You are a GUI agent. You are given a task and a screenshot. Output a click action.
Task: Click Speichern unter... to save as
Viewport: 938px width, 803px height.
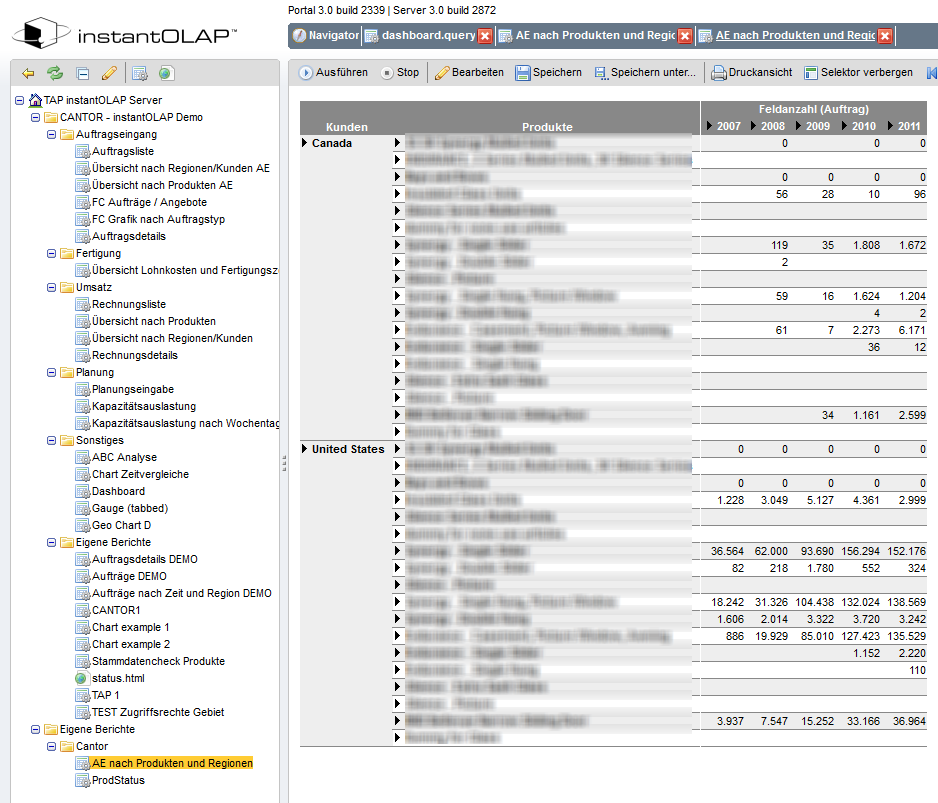click(x=645, y=72)
